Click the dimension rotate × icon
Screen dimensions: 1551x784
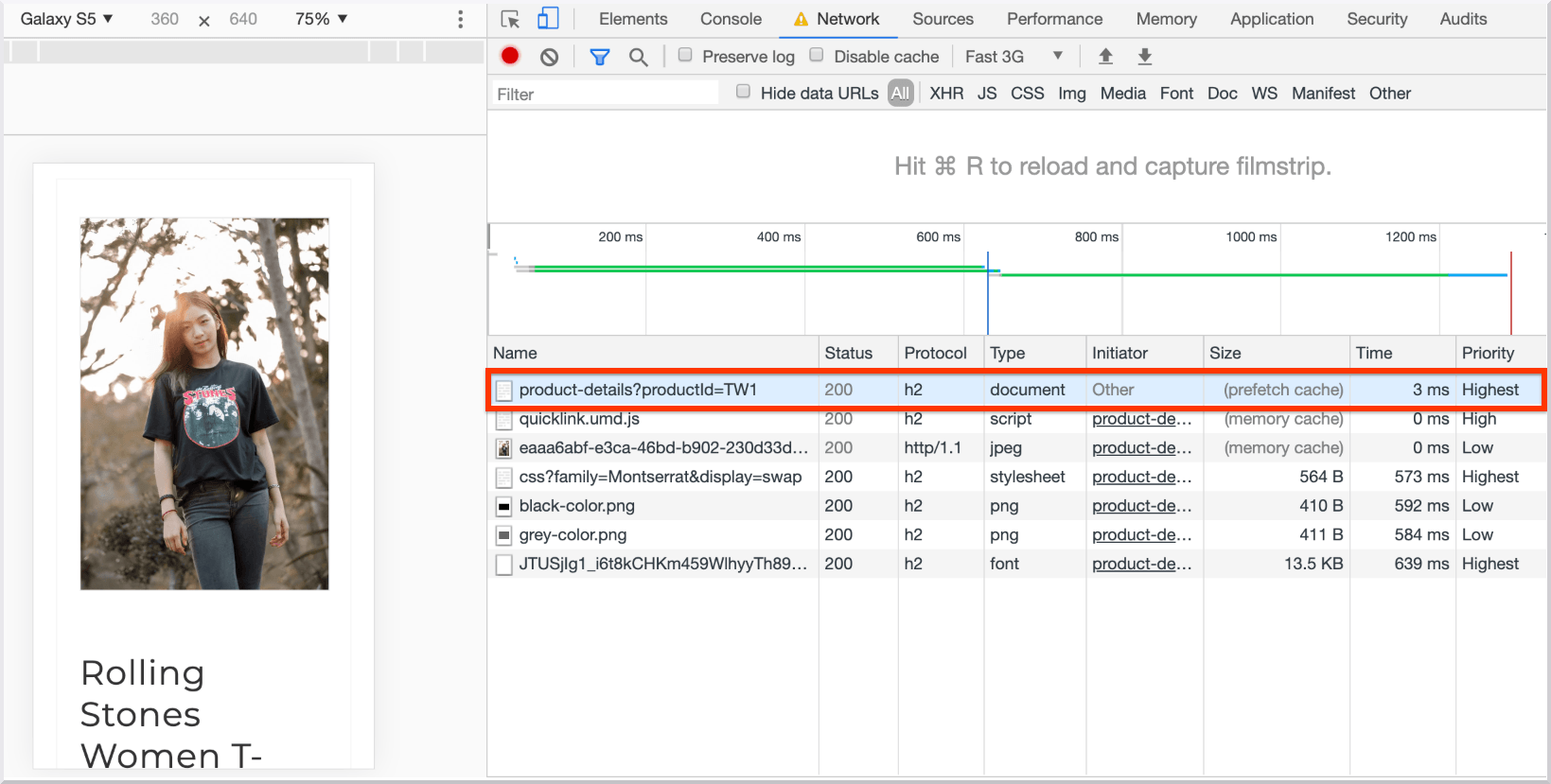click(204, 20)
